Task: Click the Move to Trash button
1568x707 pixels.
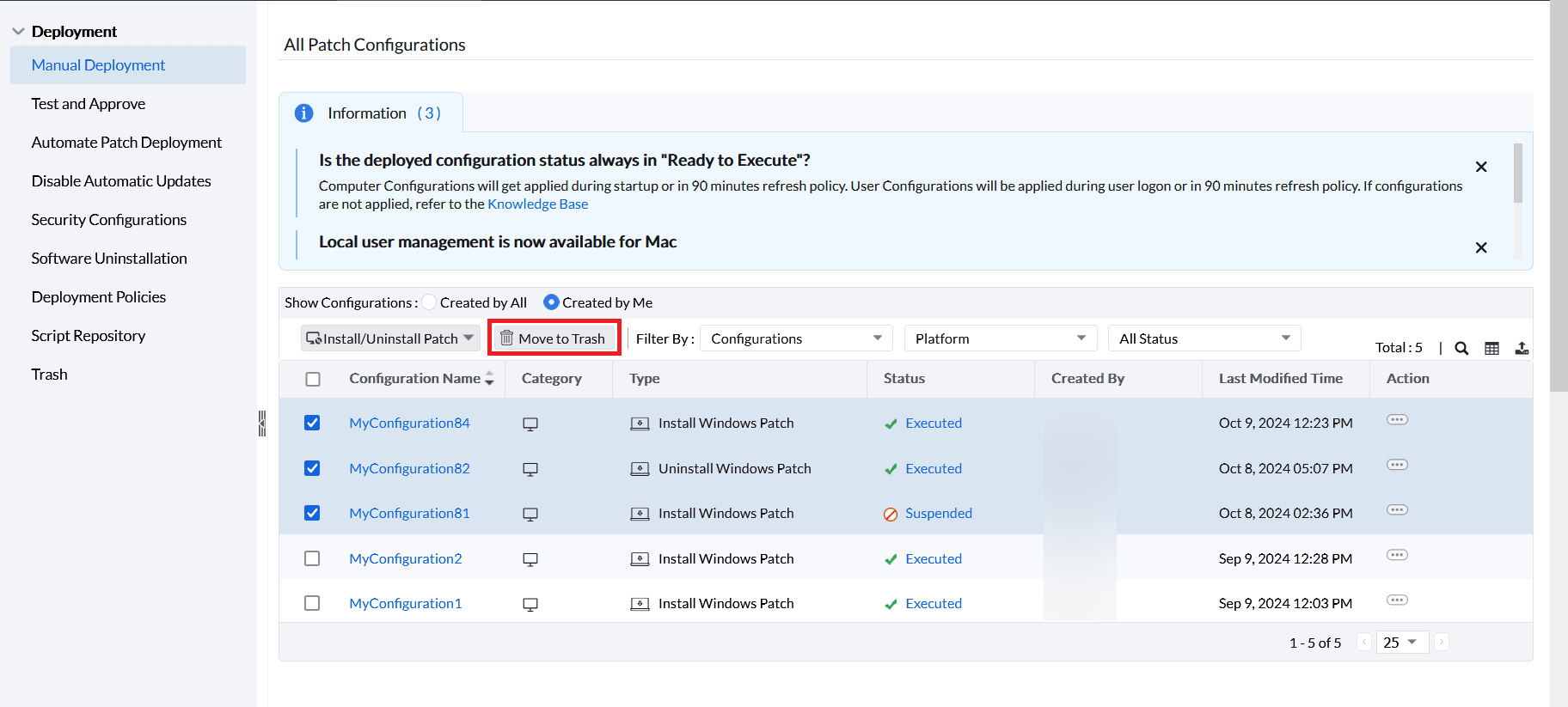Action: click(554, 338)
